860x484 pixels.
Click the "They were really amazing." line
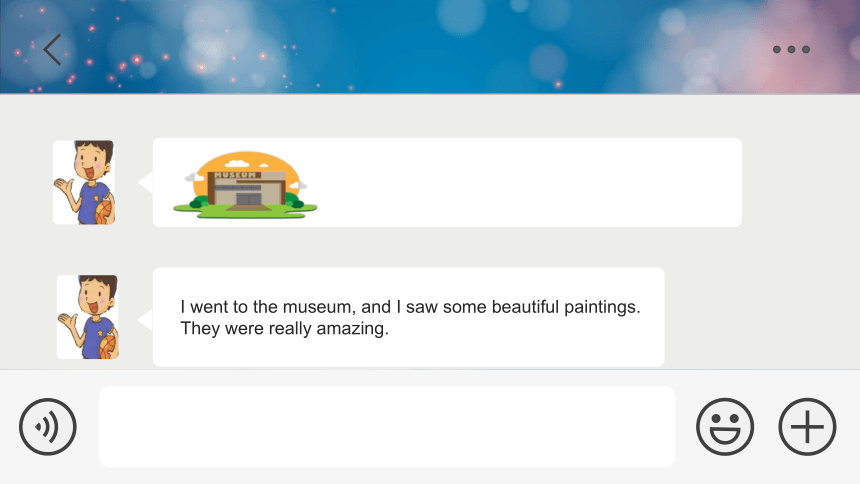[284, 329]
